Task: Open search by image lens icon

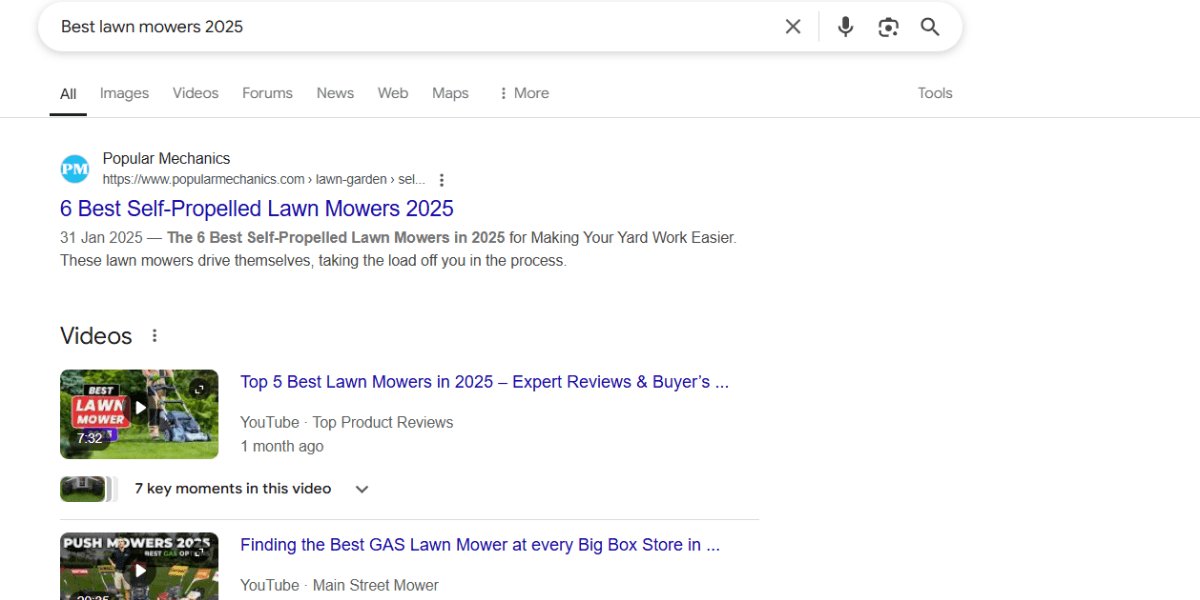Action: (888, 27)
